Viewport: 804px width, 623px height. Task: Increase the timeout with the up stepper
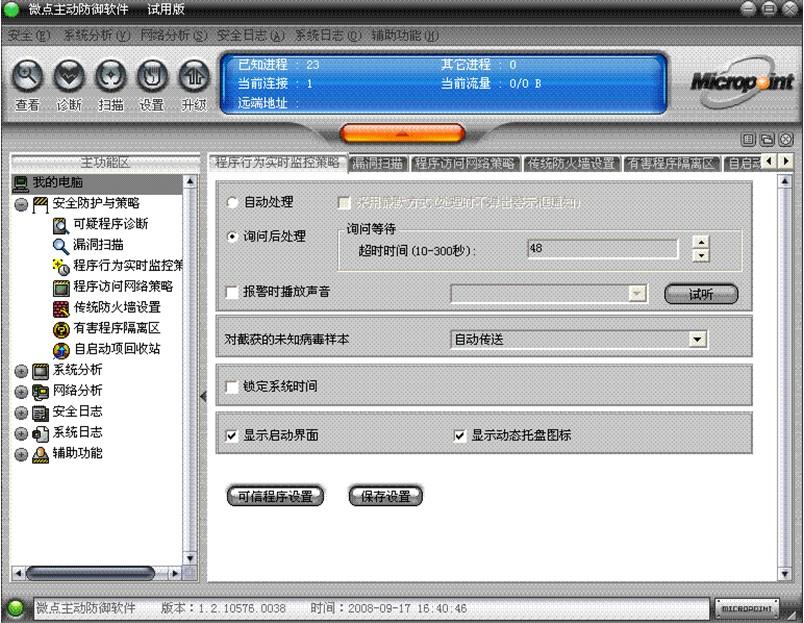tap(701, 242)
